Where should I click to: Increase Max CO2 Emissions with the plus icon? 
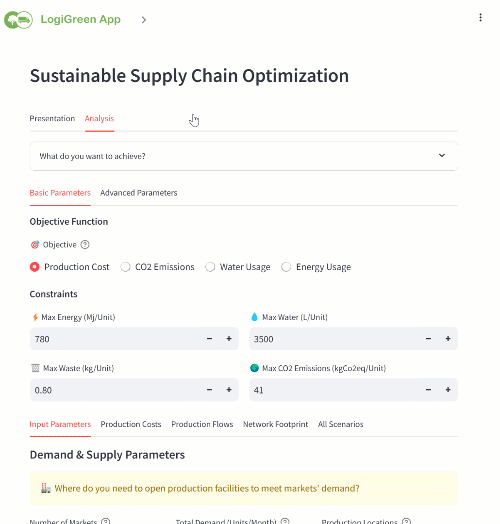click(448, 390)
